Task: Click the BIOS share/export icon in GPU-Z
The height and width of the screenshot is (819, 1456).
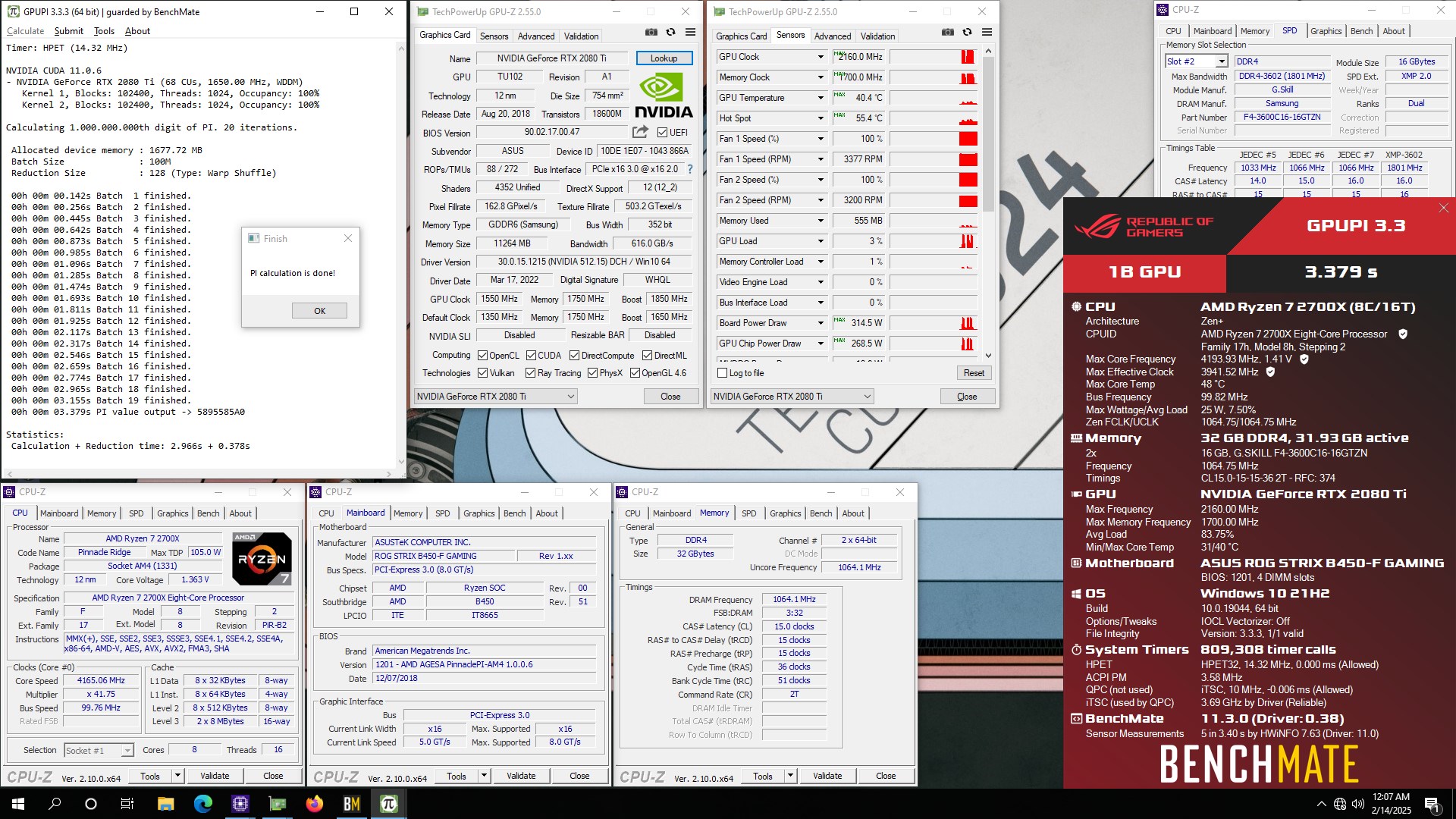Action: pos(640,132)
